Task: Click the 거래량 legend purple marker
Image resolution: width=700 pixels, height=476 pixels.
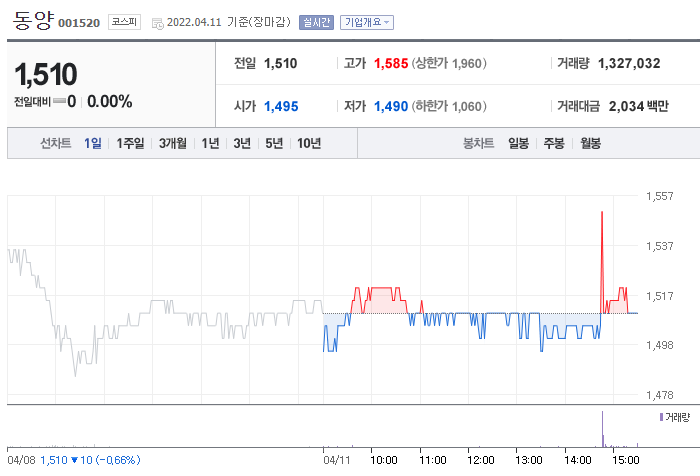Action: point(662,417)
